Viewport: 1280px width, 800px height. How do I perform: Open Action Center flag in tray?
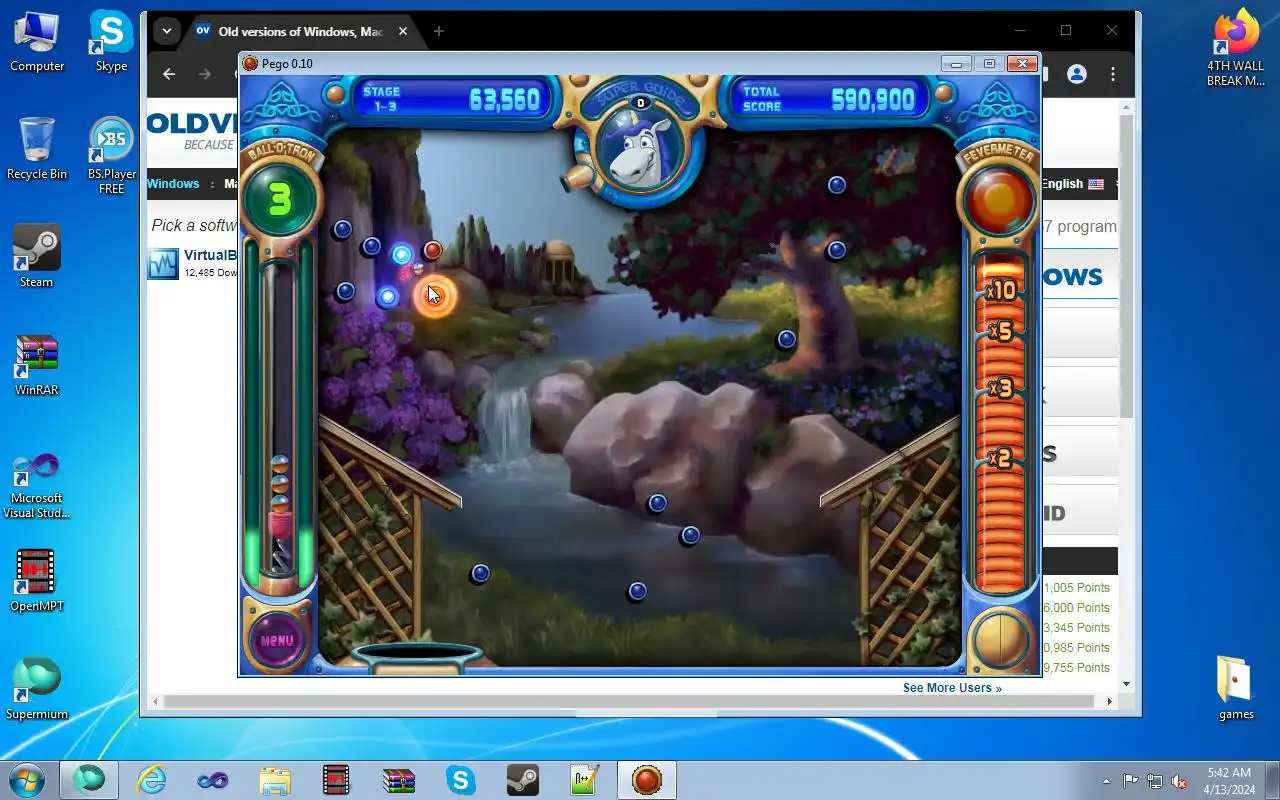[1130, 781]
